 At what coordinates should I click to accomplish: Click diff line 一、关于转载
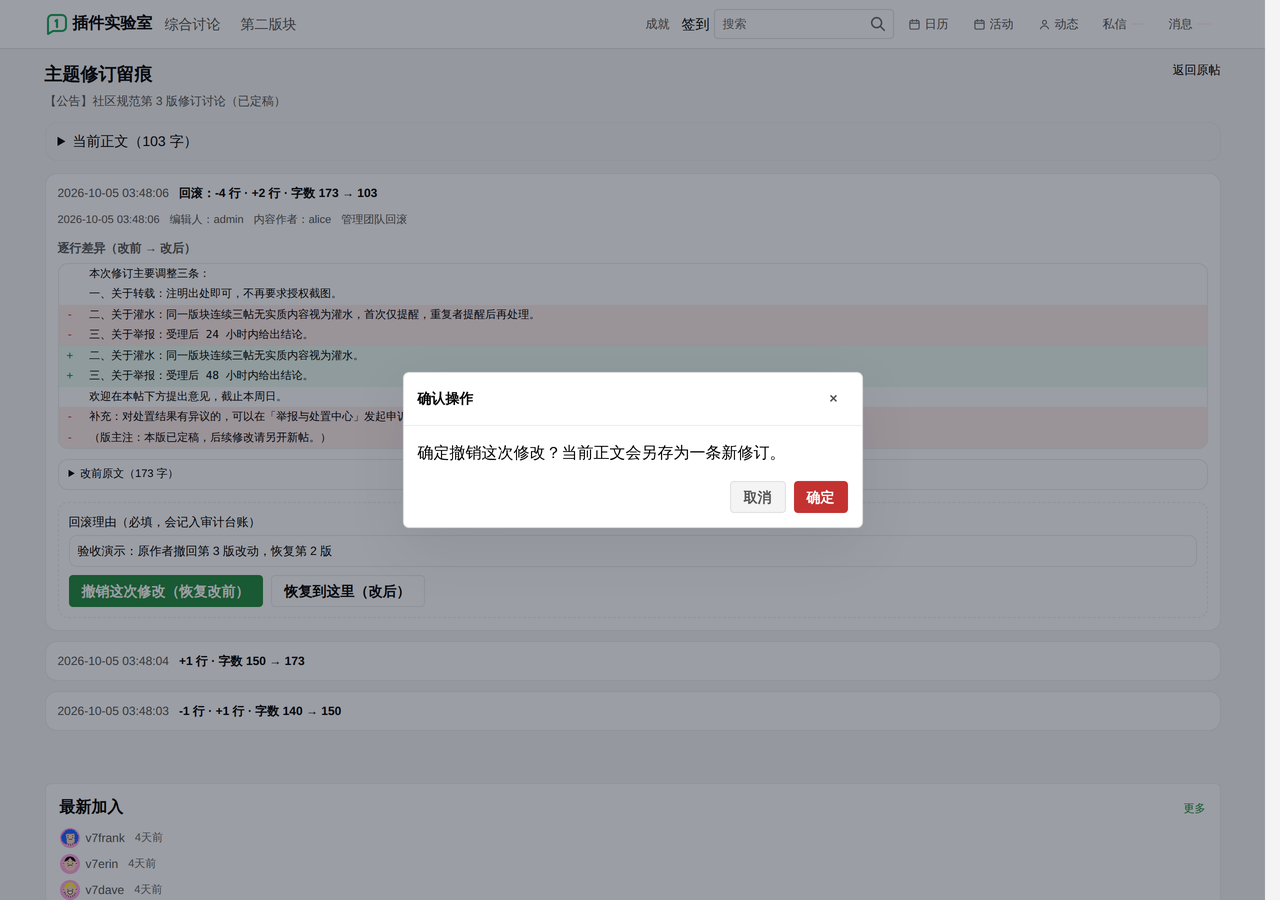tap(632, 294)
